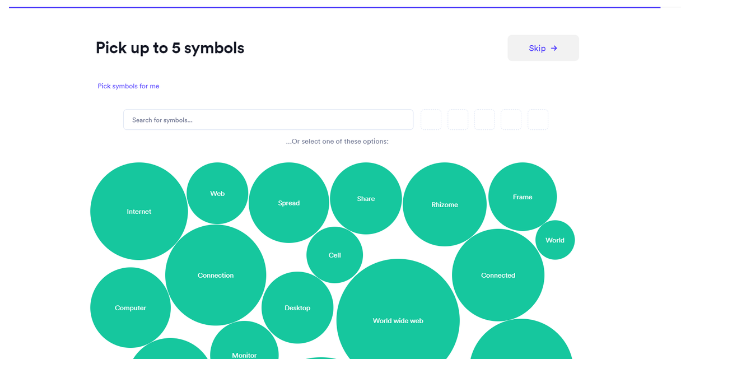Viewport: 735px width, 375px height.
Task: Click the first empty symbol slot
Action: 431,120
